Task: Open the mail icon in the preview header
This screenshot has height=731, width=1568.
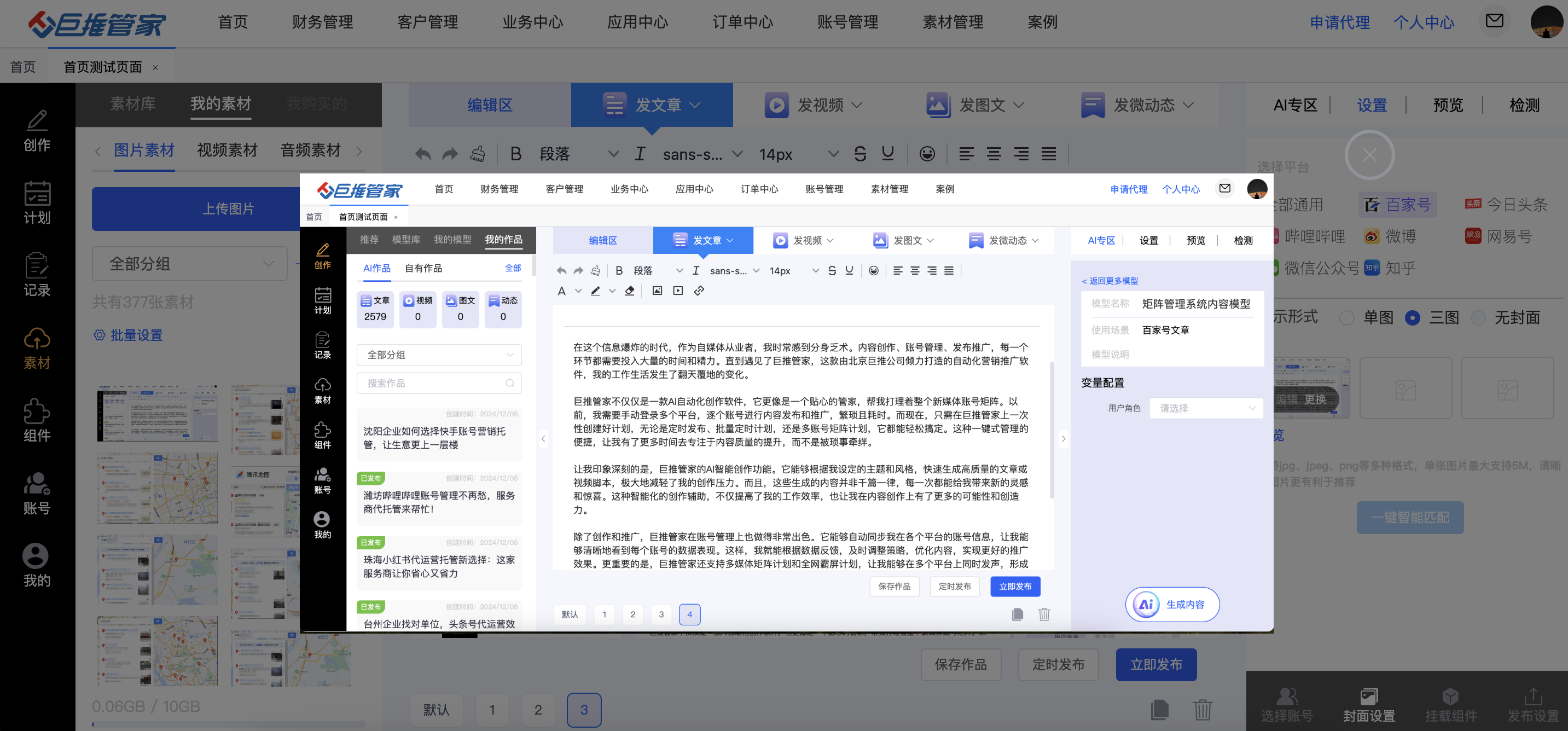Action: 1225,189
